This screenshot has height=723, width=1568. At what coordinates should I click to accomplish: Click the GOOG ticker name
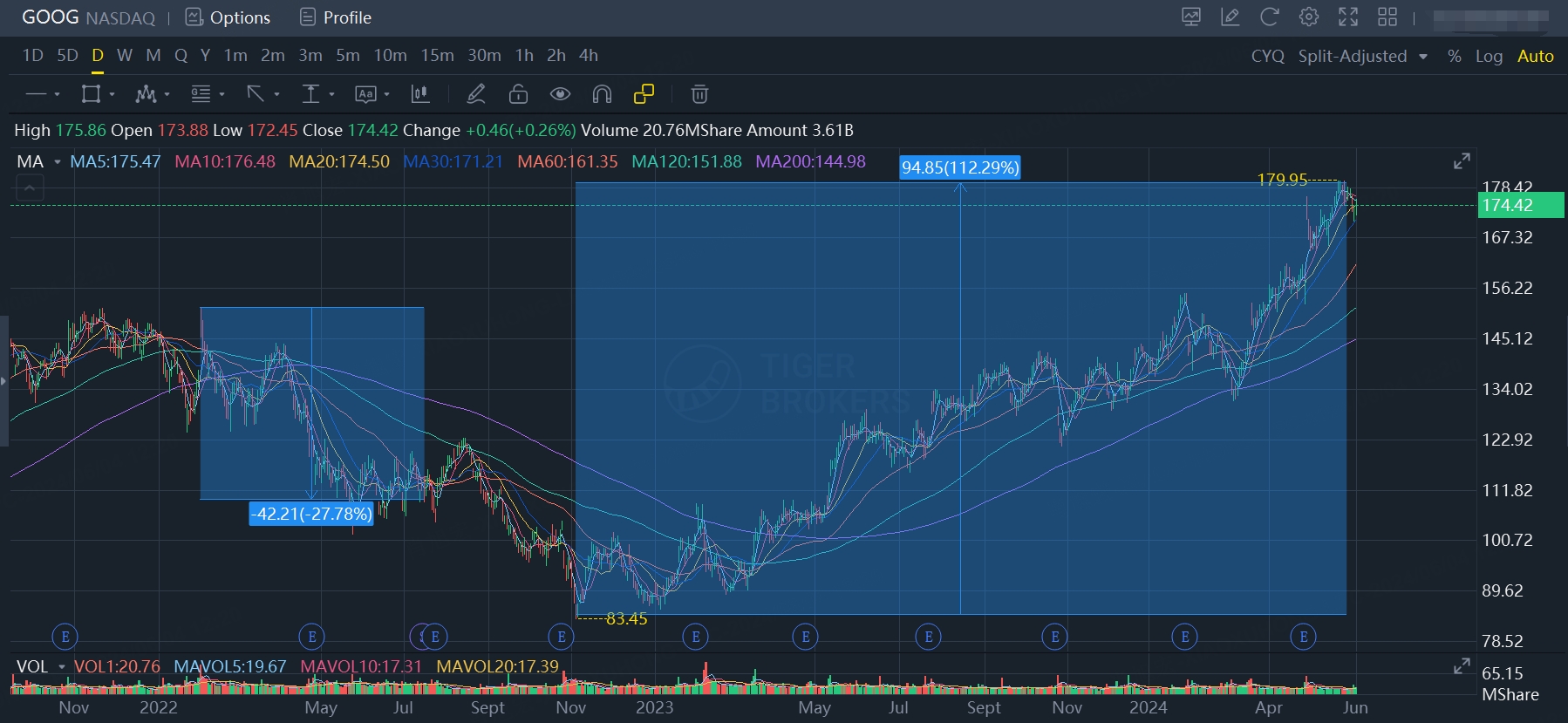point(51,17)
